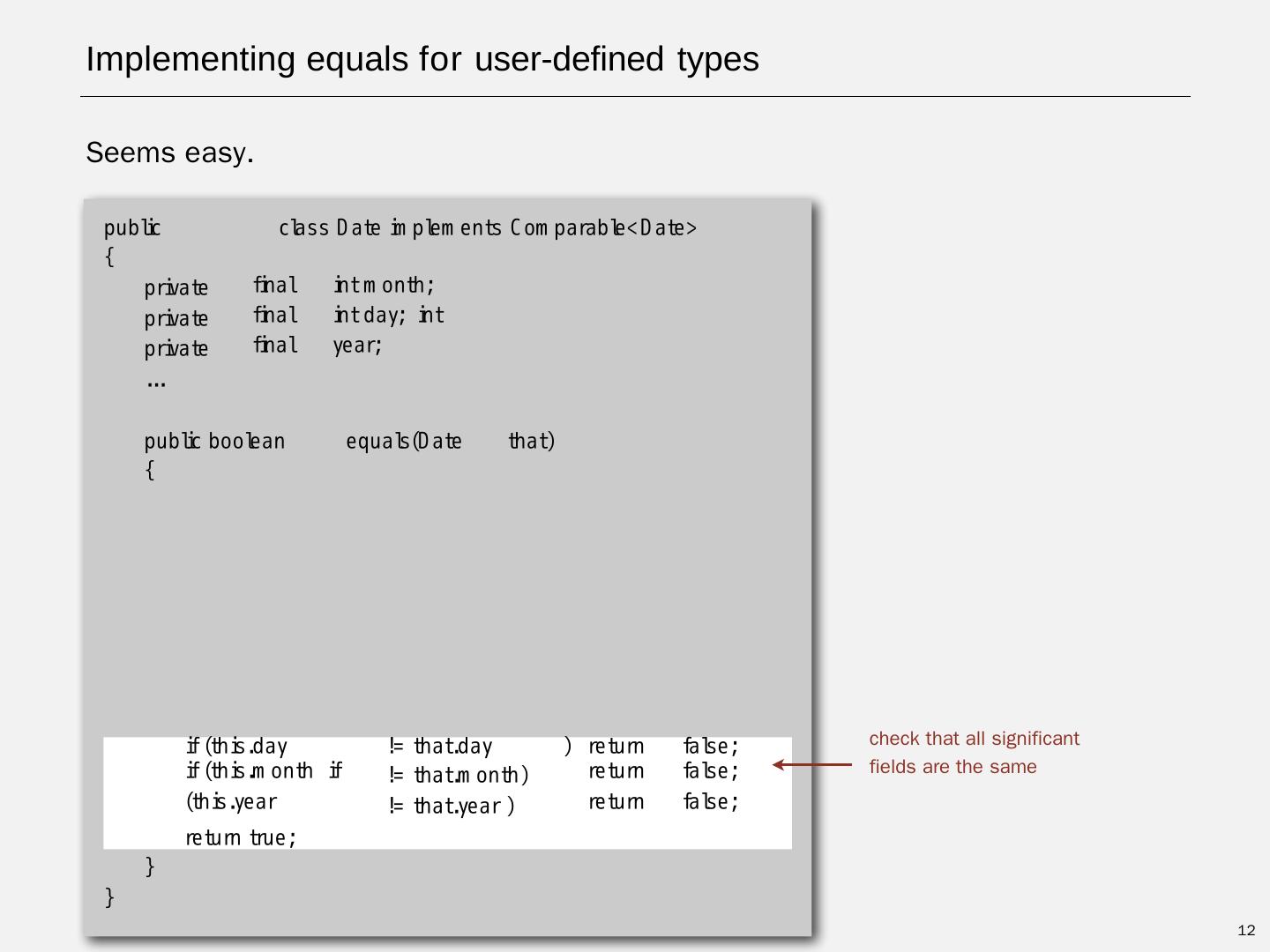The image size is (1270, 952).
Task: Select the "Seems easy." subtitle text
Action: pos(169,152)
